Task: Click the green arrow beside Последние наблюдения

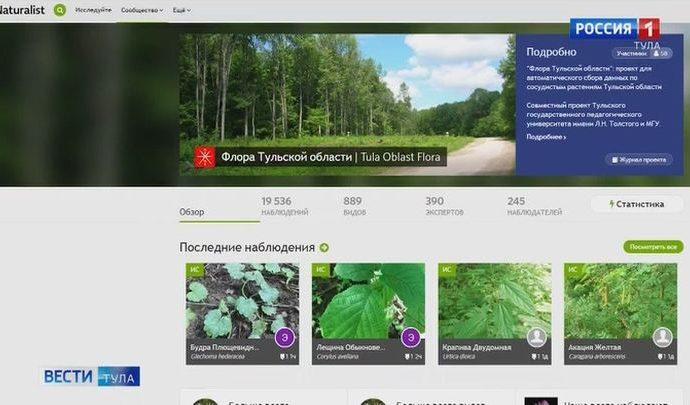Action: coord(324,248)
